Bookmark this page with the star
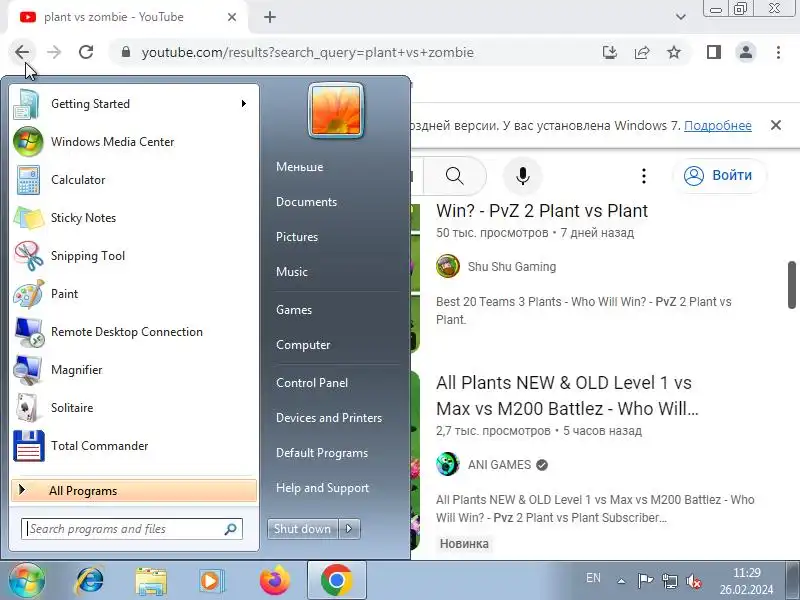800x600 pixels. (674, 52)
